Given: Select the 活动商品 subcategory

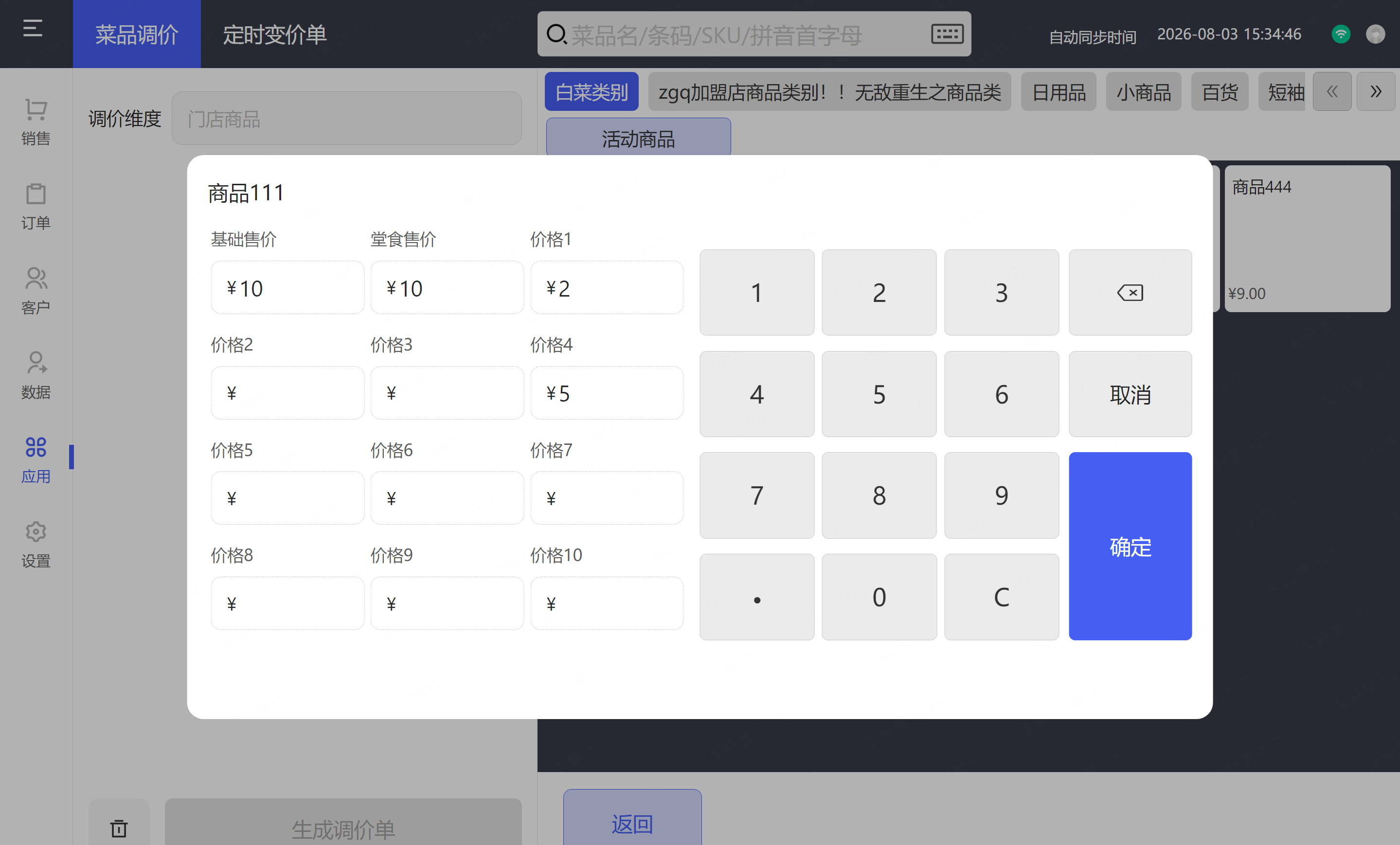Looking at the screenshot, I should 639,138.
